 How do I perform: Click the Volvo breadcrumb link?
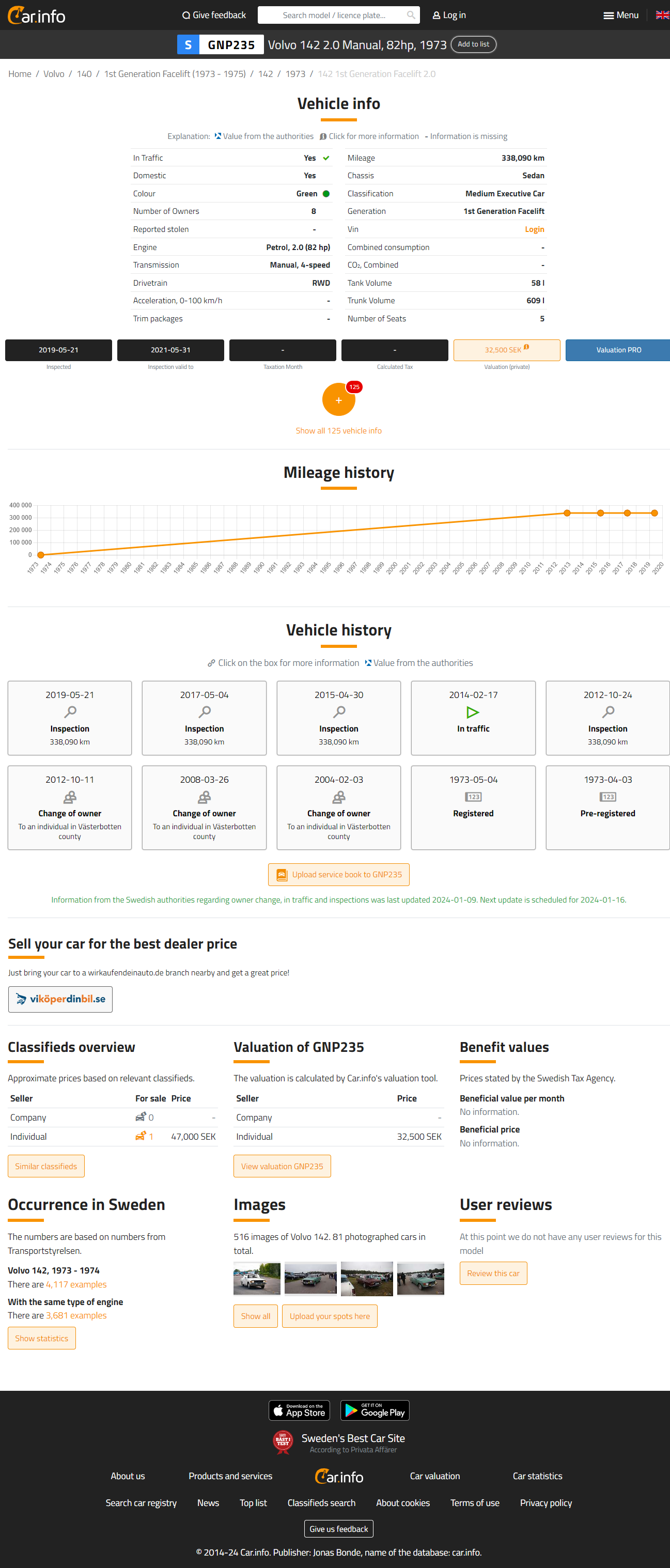(x=54, y=74)
